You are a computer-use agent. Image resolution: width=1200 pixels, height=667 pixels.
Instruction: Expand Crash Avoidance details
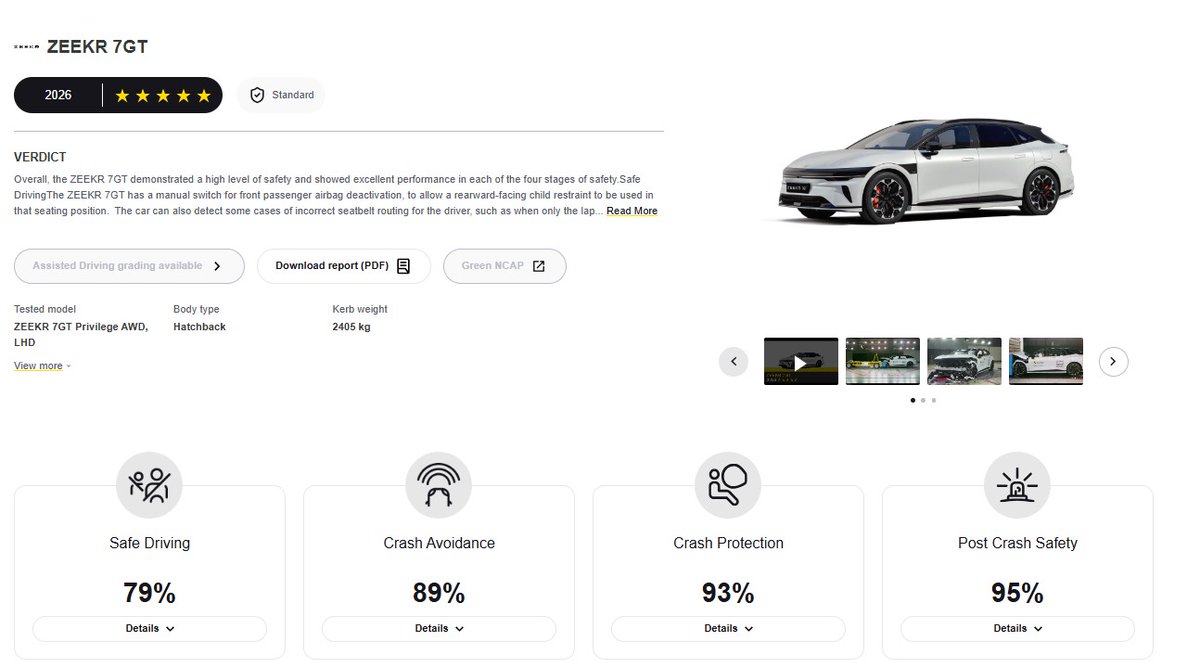[x=439, y=629]
